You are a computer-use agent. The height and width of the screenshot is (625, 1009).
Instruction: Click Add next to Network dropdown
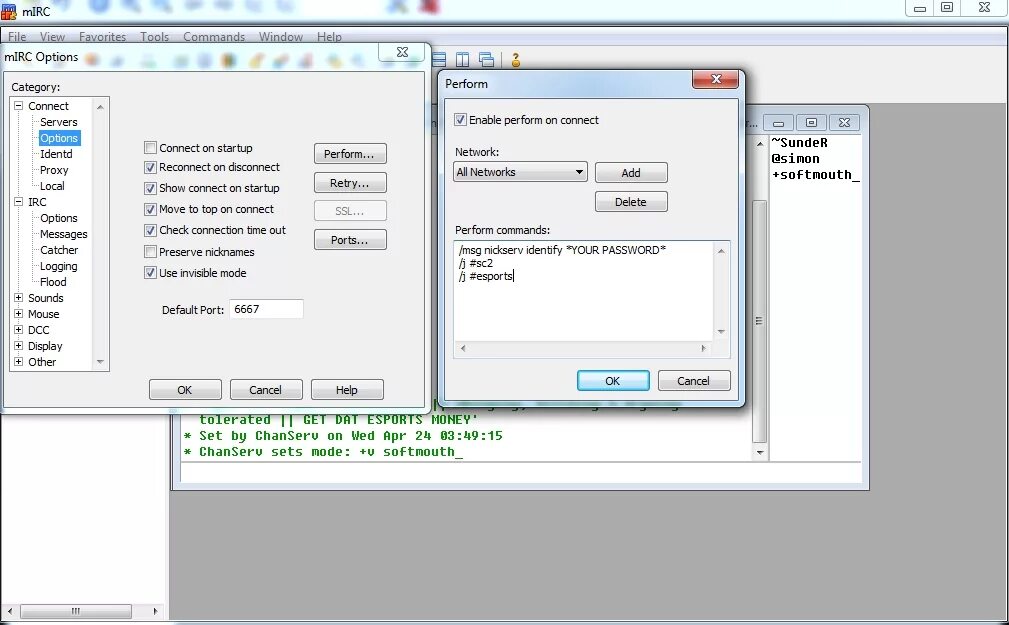coord(631,173)
